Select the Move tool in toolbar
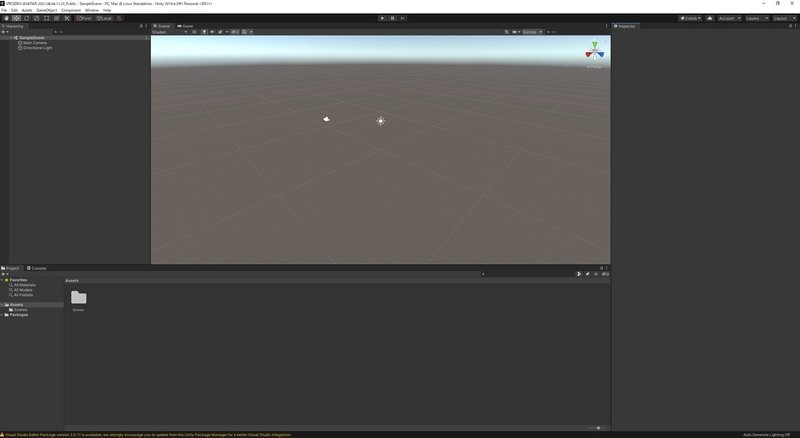800x438 pixels. [x=16, y=18]
